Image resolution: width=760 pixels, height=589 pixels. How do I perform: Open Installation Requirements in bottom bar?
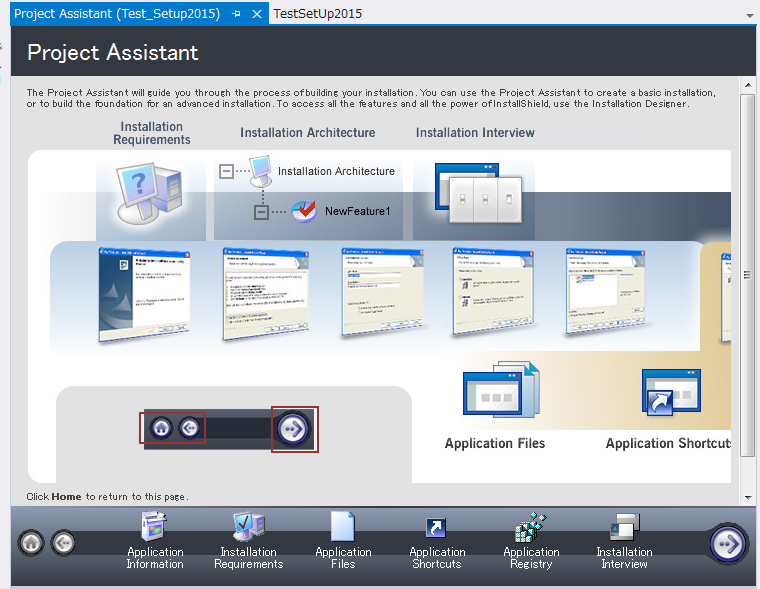pyautogui.click(x=249, y=541)
